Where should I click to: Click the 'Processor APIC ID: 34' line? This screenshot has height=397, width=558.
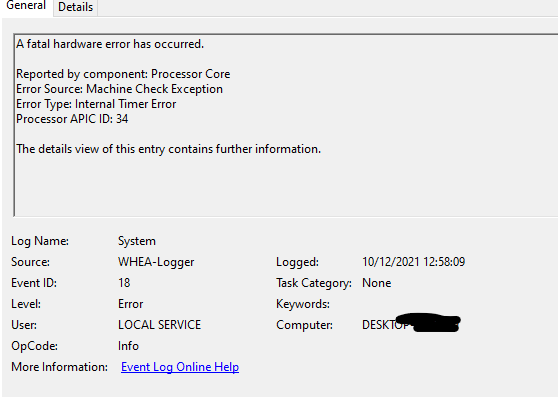[72, 119]
